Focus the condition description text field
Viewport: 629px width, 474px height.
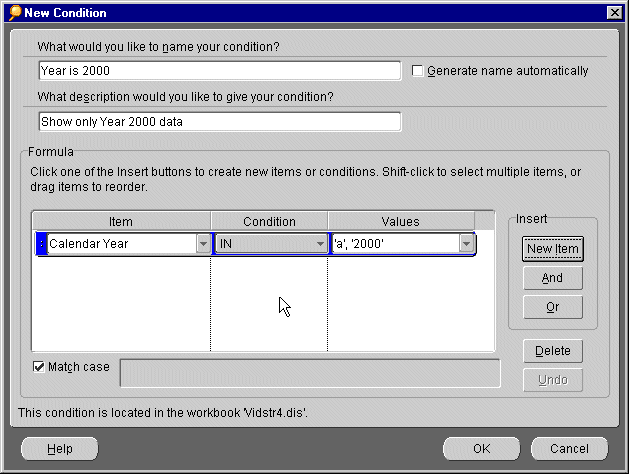coord(219,122)
